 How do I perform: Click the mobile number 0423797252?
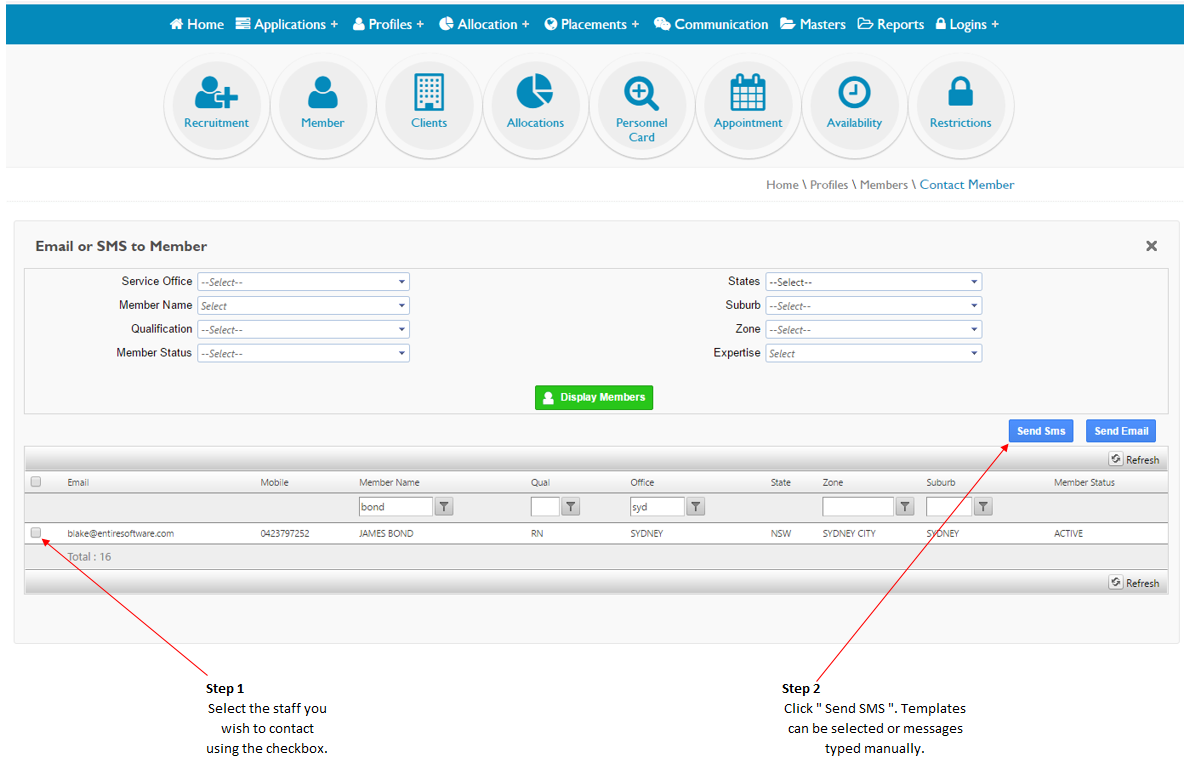pos(285,533)
